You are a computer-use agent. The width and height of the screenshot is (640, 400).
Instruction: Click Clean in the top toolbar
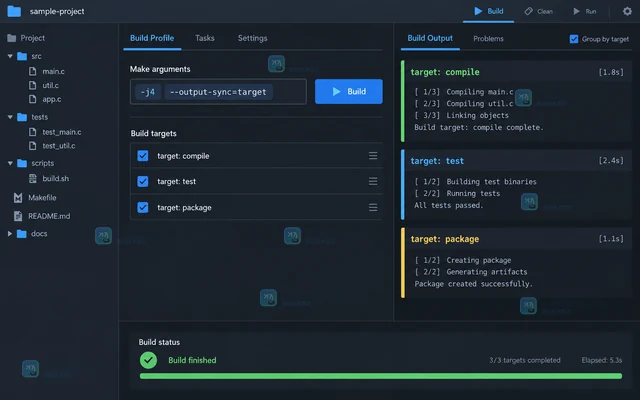pos(539,11)
